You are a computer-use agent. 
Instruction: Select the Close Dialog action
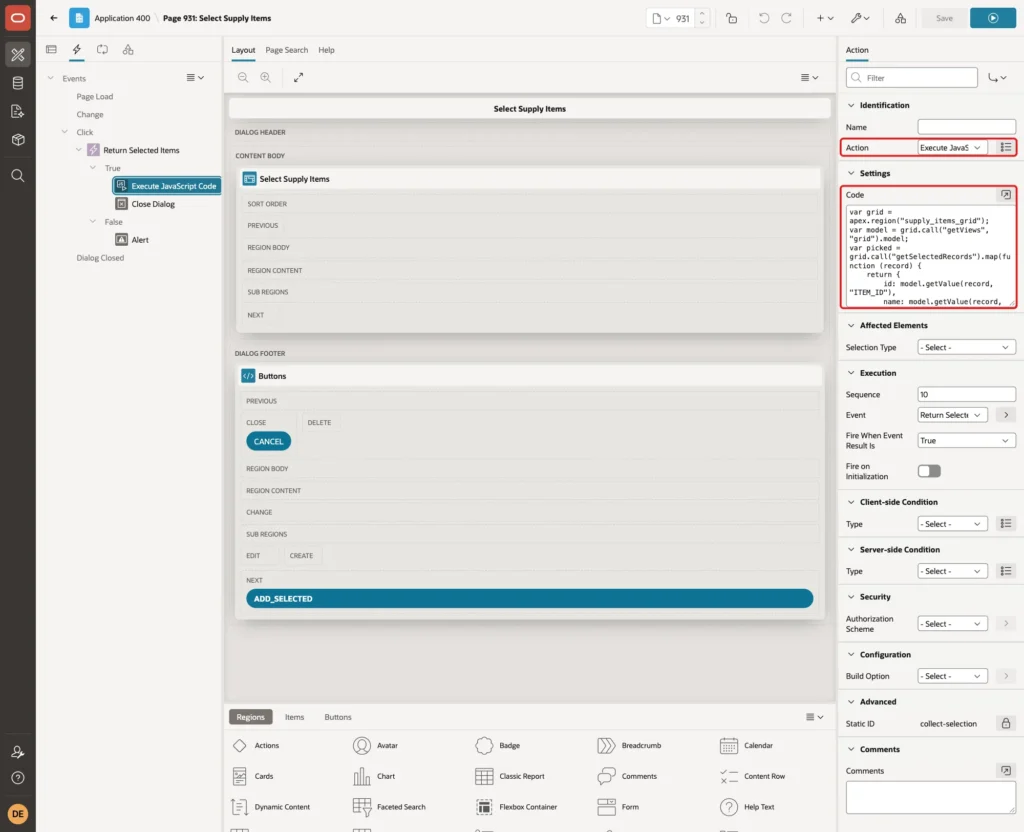[146, 204]
